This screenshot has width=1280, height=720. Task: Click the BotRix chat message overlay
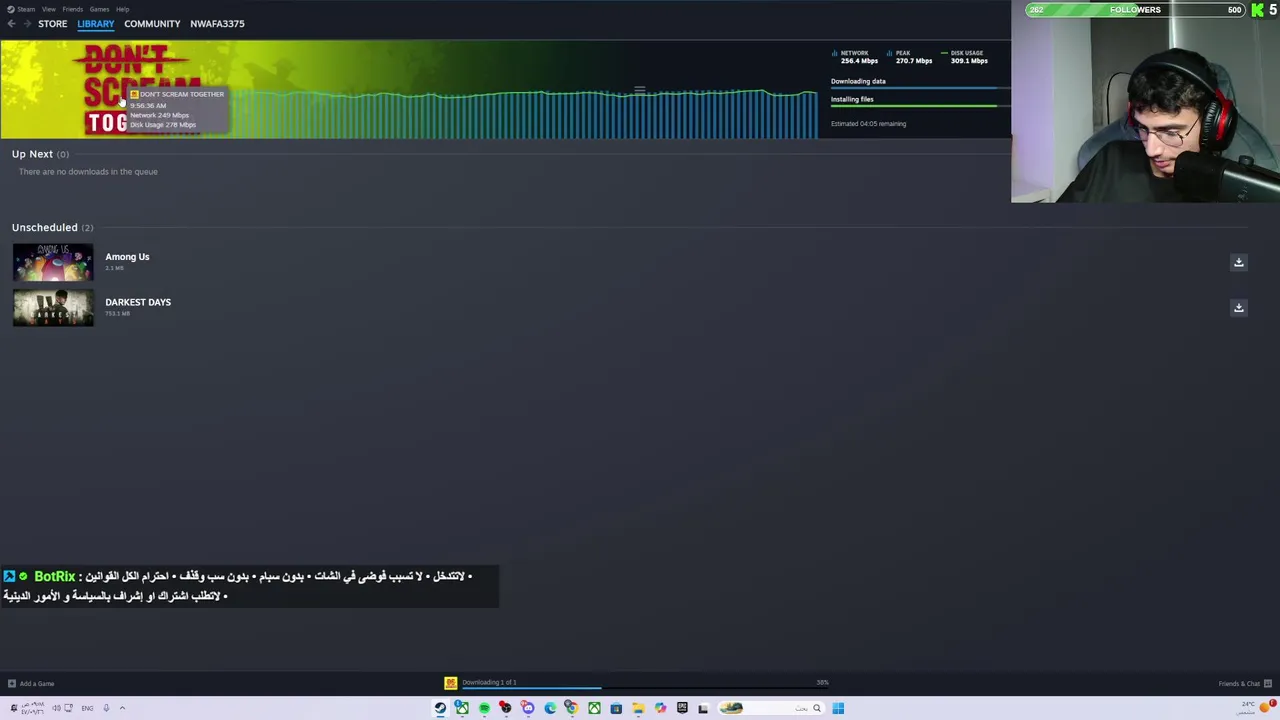[250, 586]
